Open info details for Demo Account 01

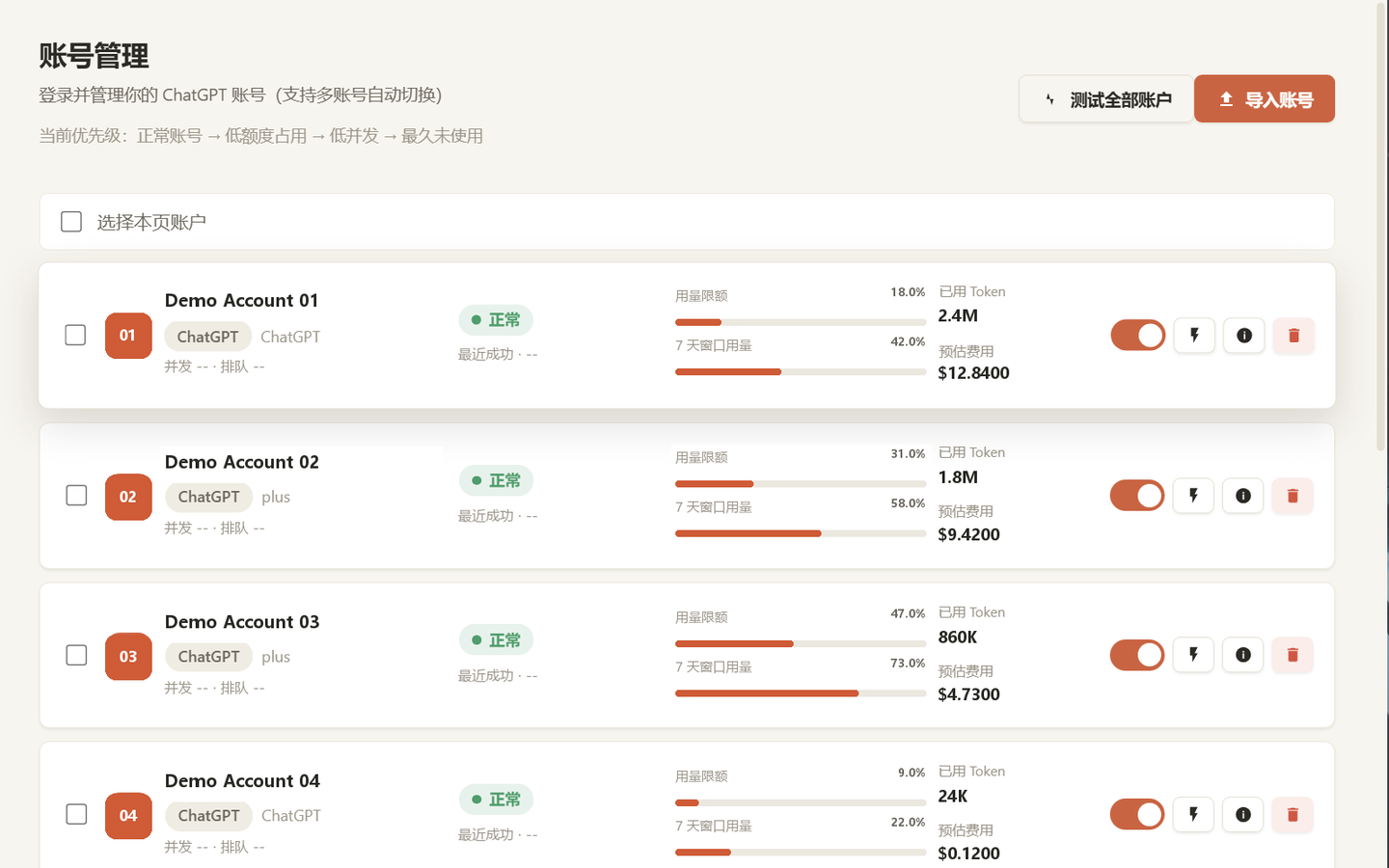click(x=1244, y=336)
